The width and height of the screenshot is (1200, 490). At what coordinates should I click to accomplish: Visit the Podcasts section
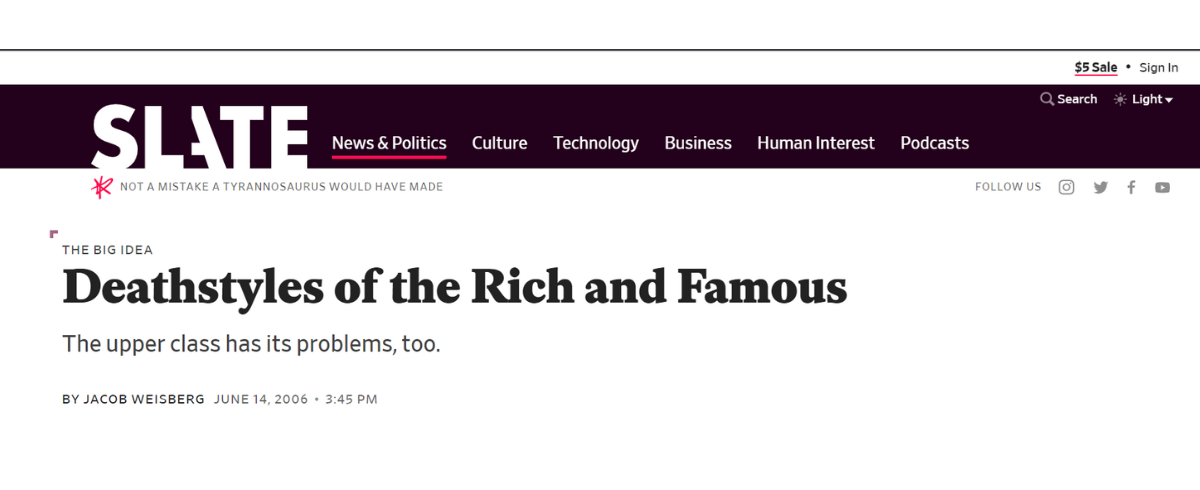click(934, 143)
